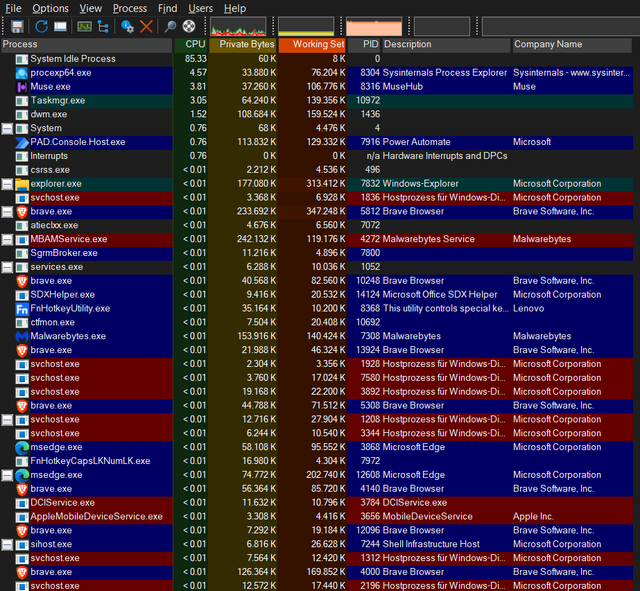Image resolution: width=640 pixels, height=591 pixels.
Task: Select the Find Window's Process crosshair icon
Action: [189, 27]
